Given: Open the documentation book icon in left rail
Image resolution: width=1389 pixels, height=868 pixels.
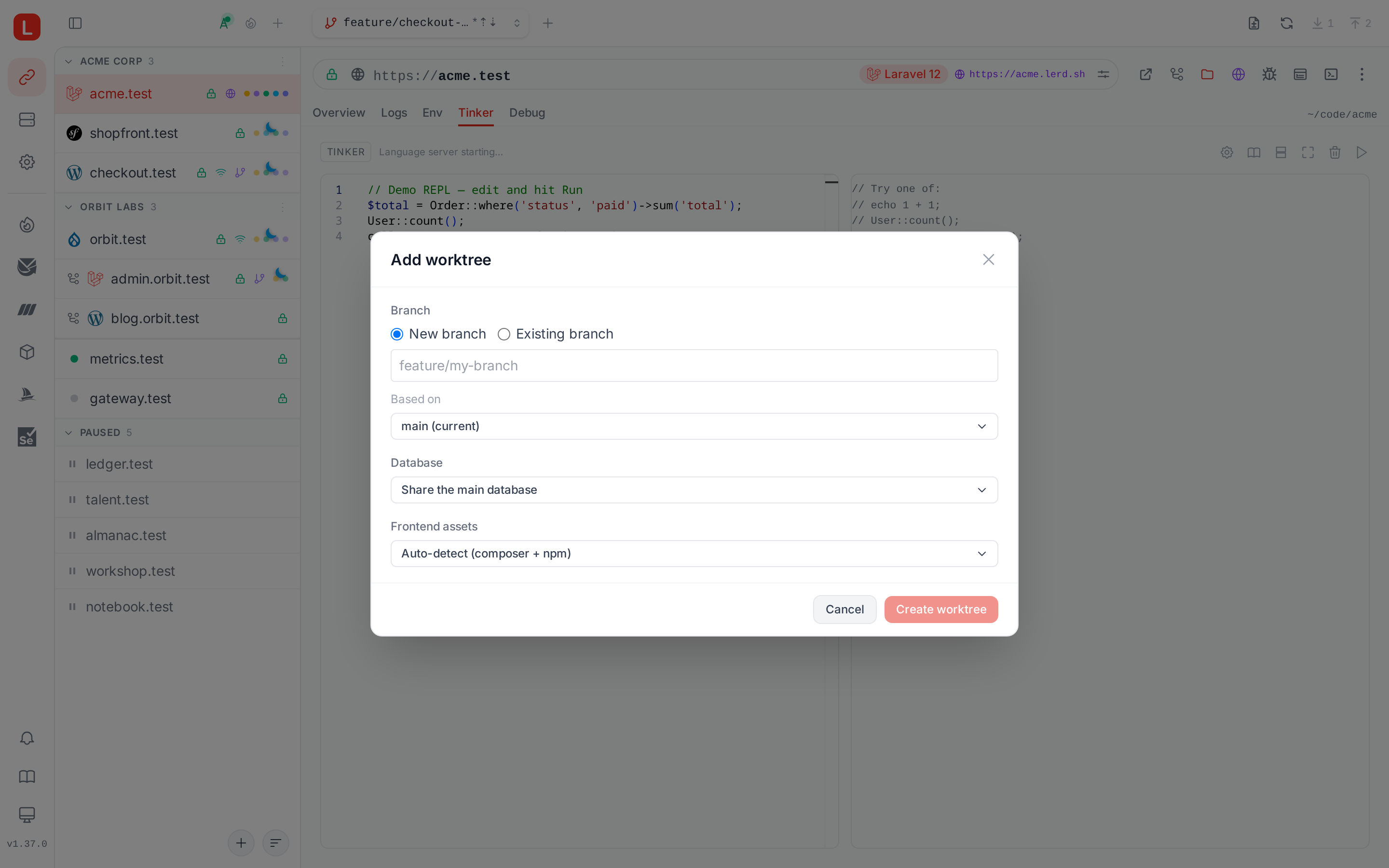Looking at the screenshot, I should pyautogui.click(x=27, y=777).
